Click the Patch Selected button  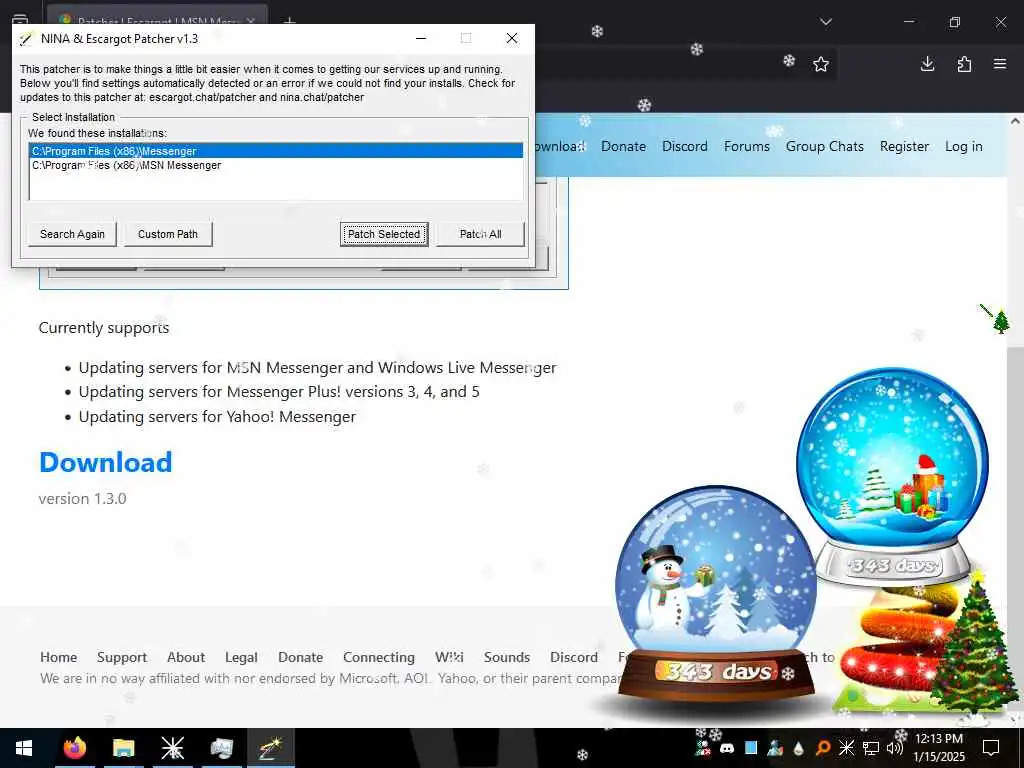(384, 234)
